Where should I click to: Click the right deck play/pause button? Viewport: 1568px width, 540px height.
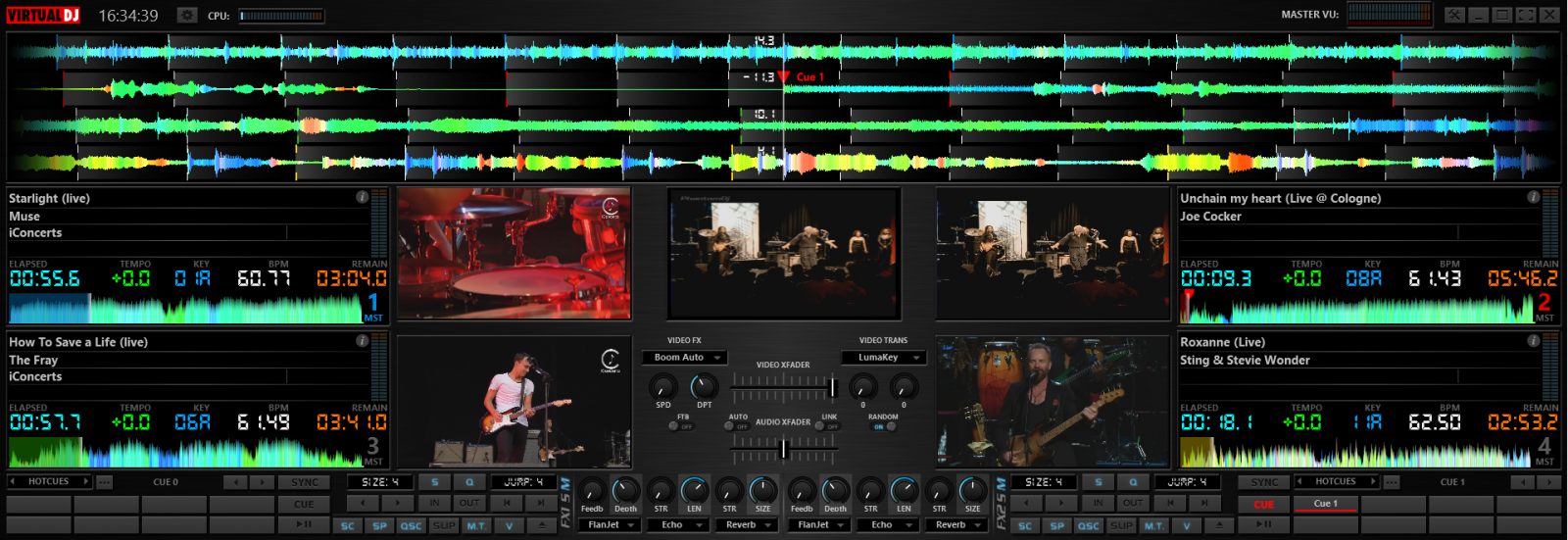pyautogui.click(x=1264, y=524)
